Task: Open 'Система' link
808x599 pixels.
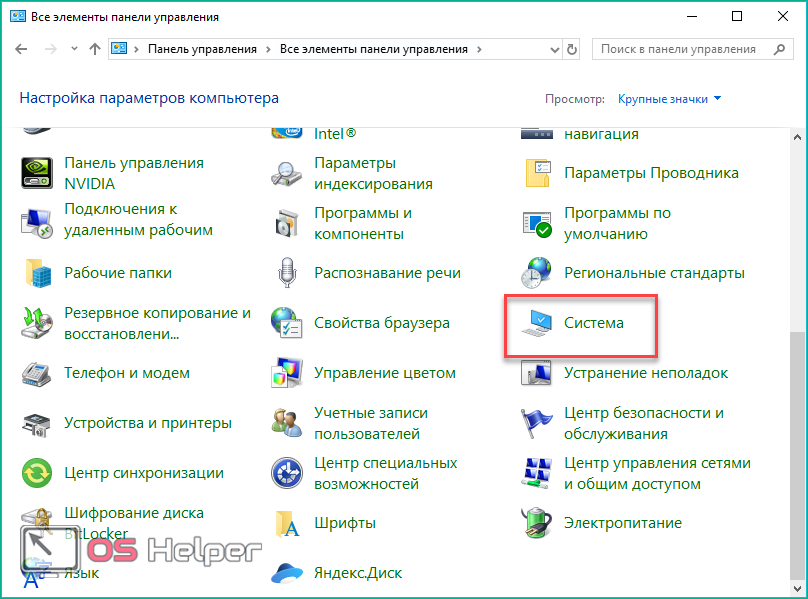Action: click(594, 323)
